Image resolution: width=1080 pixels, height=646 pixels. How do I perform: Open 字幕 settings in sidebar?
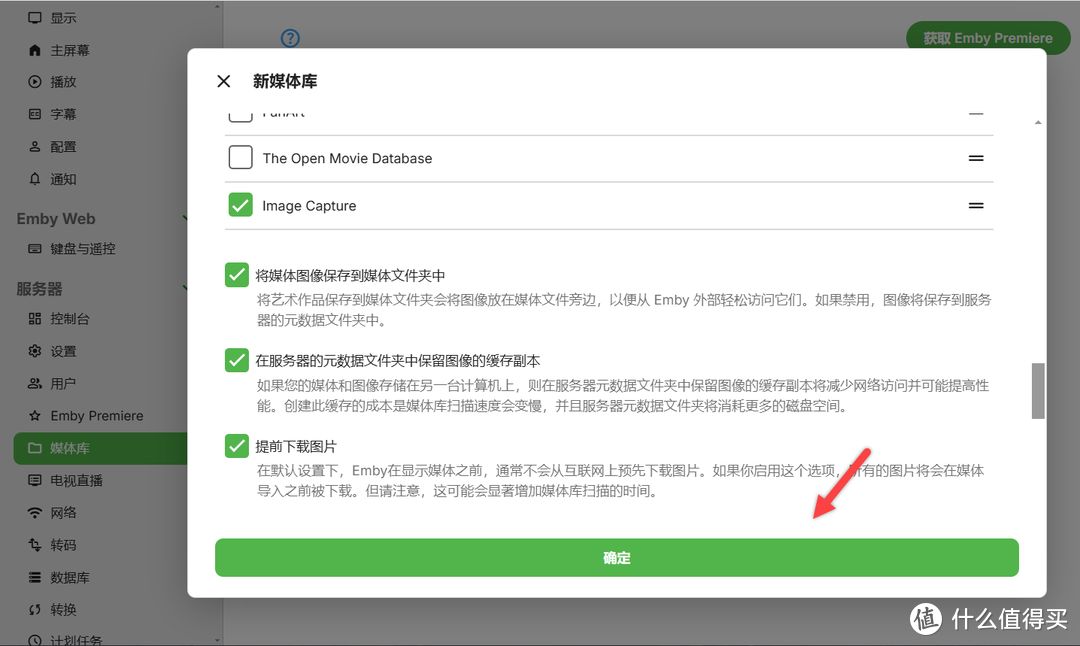(x=63, y=114)
